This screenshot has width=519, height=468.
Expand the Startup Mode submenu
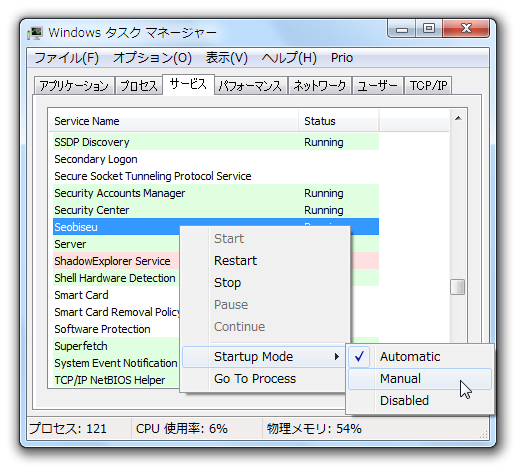[x=264, y=357]
